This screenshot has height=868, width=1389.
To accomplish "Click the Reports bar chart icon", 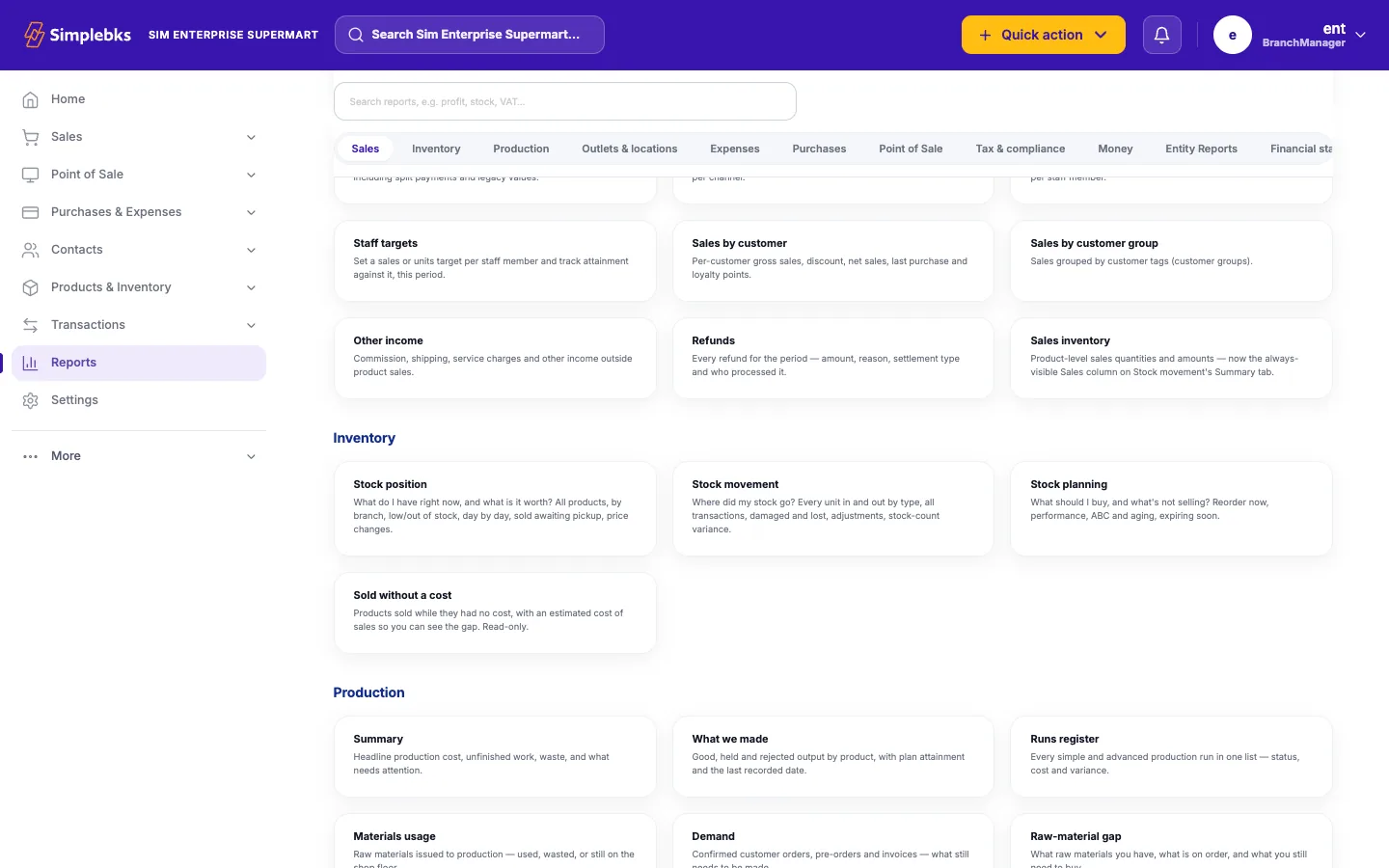I will [x=31, y=363].
